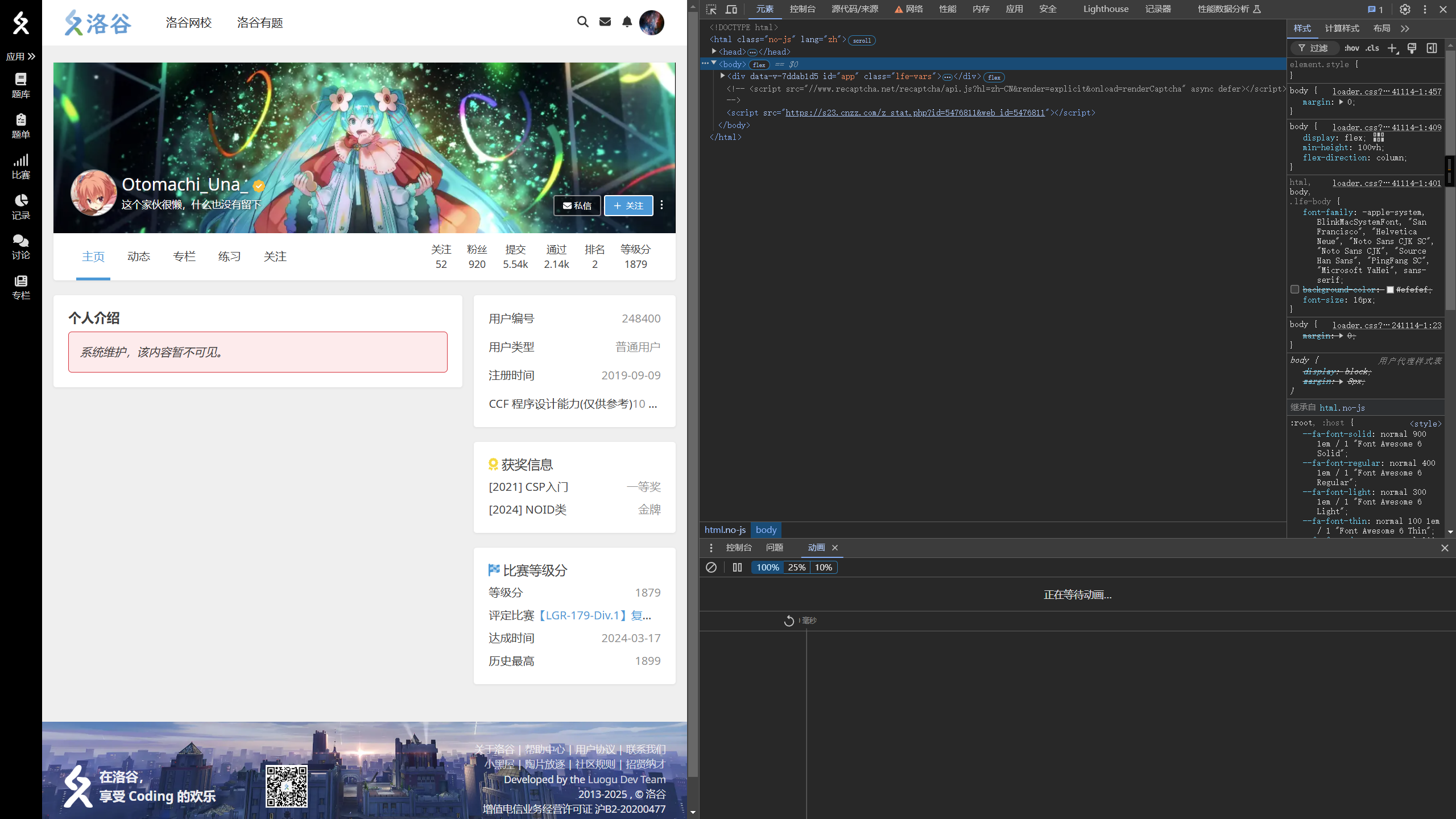The image size is (1456, 819).
Task: Expand the 应用 apps sidebar menu
Action: (20, 56)
